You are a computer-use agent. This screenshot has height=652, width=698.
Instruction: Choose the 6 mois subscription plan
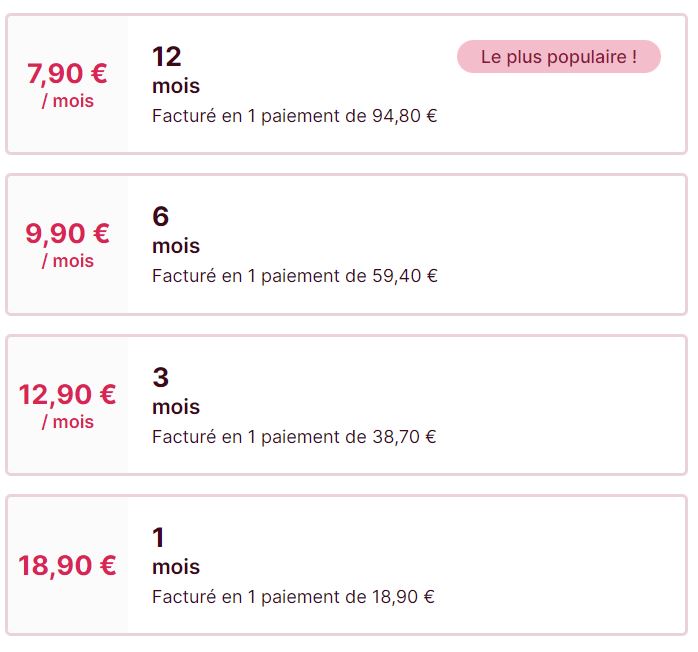346,244
